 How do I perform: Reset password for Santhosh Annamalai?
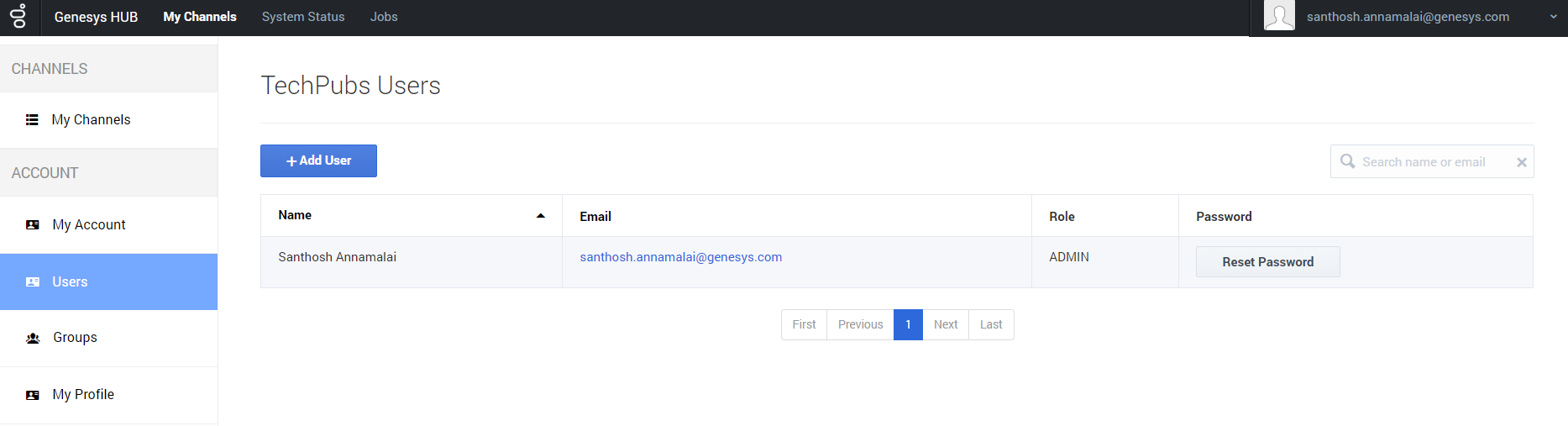click(1267, 262)
